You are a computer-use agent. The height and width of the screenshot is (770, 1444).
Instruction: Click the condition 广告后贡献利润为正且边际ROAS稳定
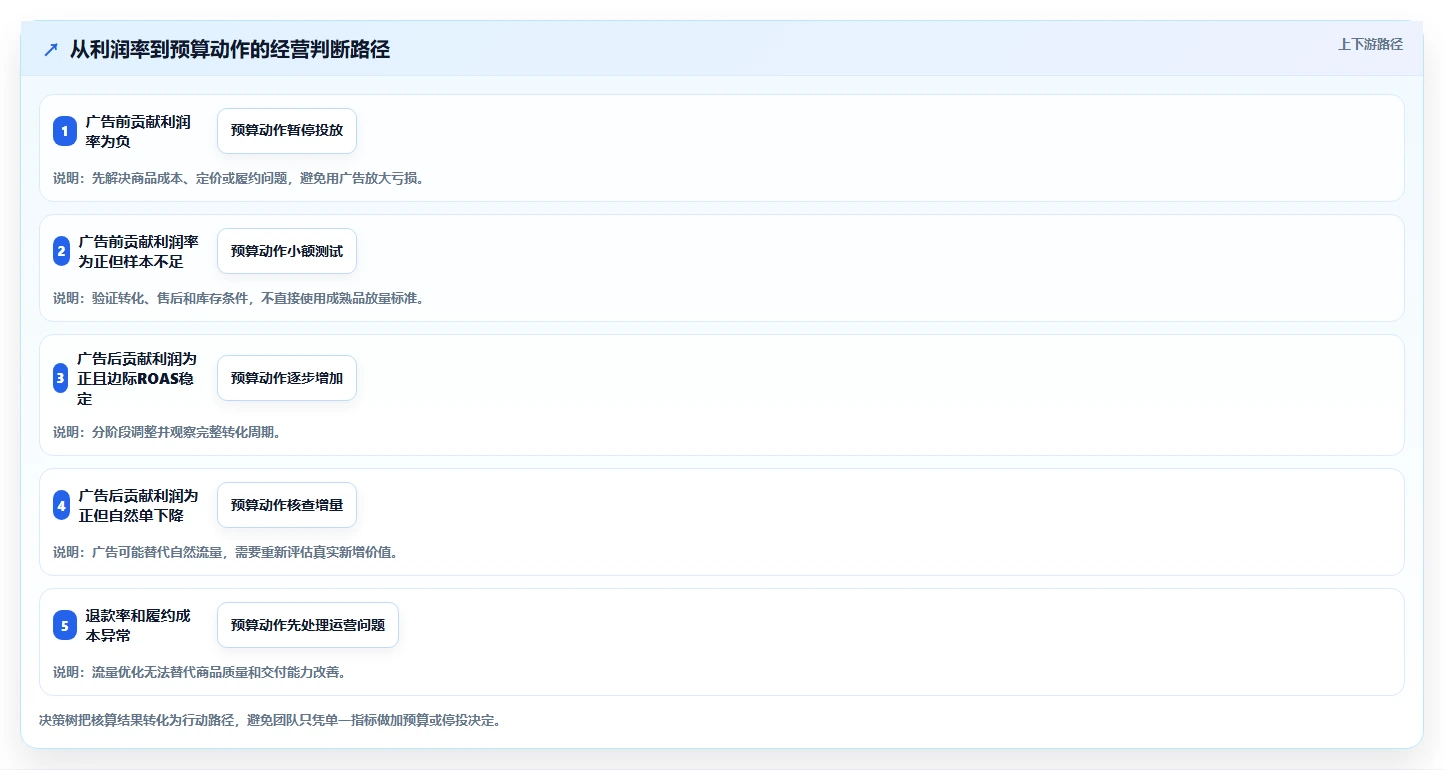tap(137, 378)
